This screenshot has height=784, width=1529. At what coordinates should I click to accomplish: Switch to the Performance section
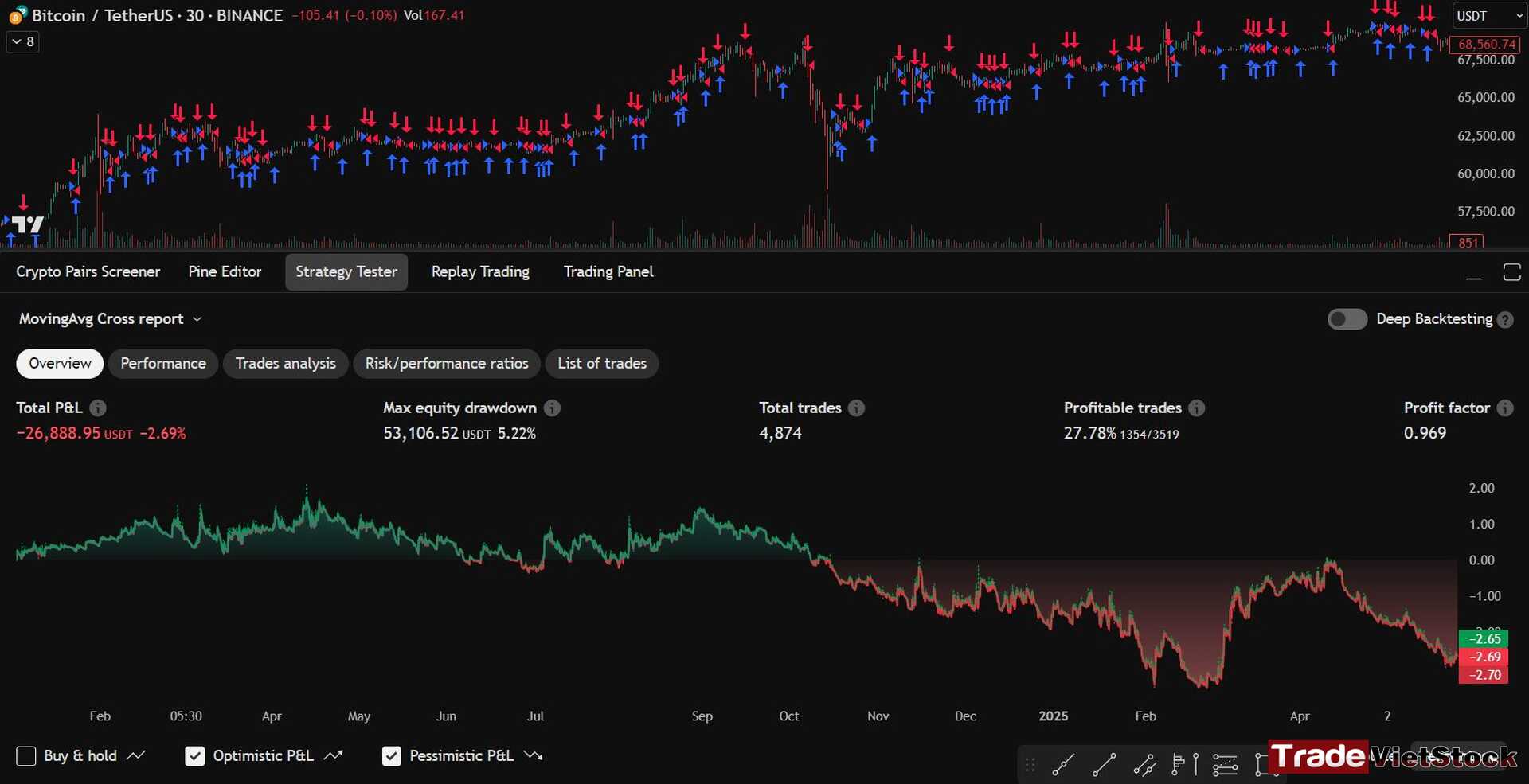163,363
